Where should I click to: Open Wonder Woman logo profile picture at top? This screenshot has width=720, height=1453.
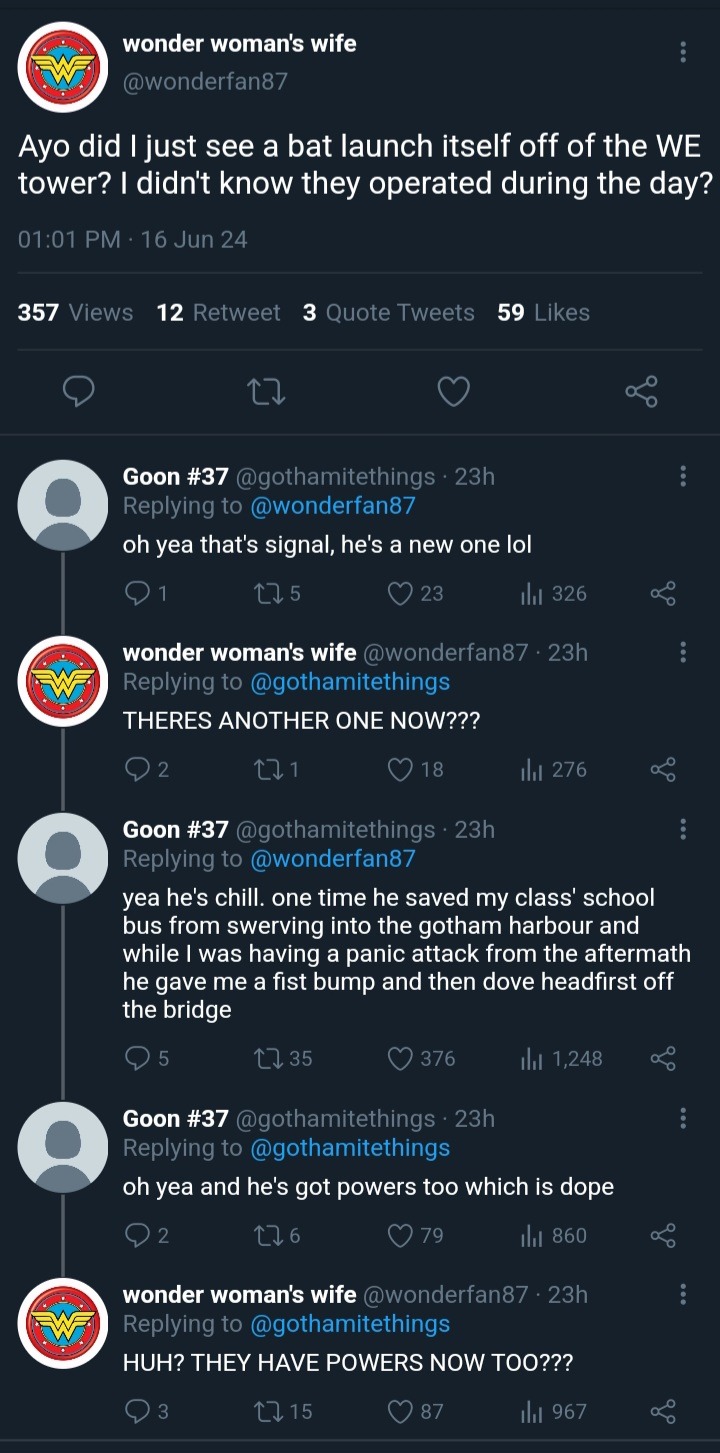[64, 66]
